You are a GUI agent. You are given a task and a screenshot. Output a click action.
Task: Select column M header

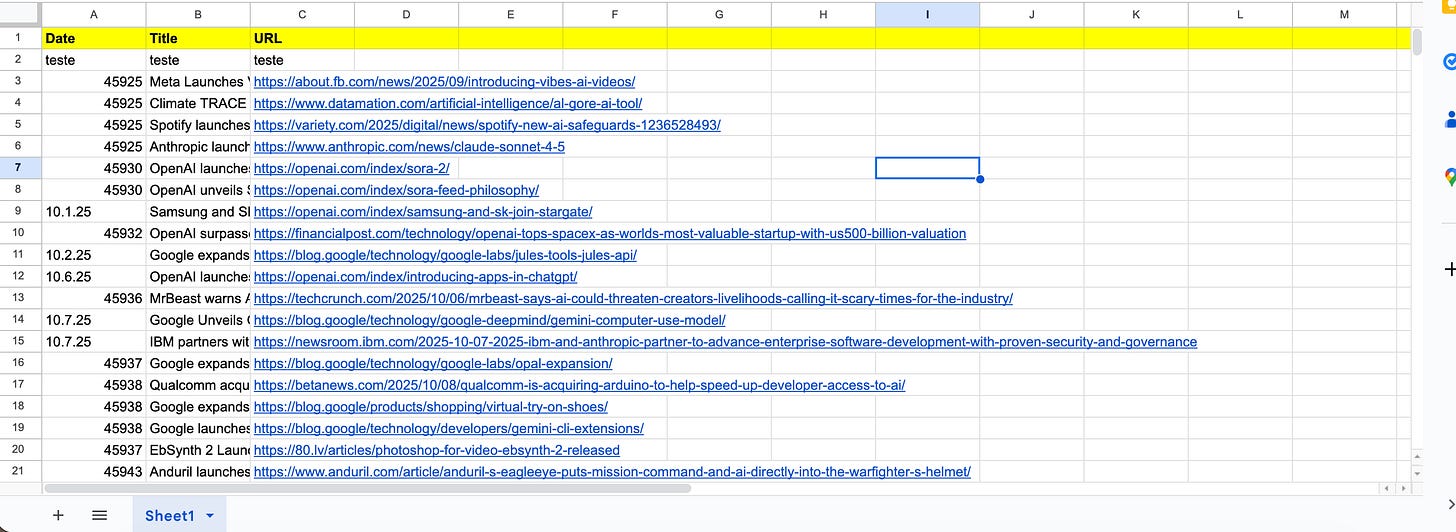tap(1344, 14)
